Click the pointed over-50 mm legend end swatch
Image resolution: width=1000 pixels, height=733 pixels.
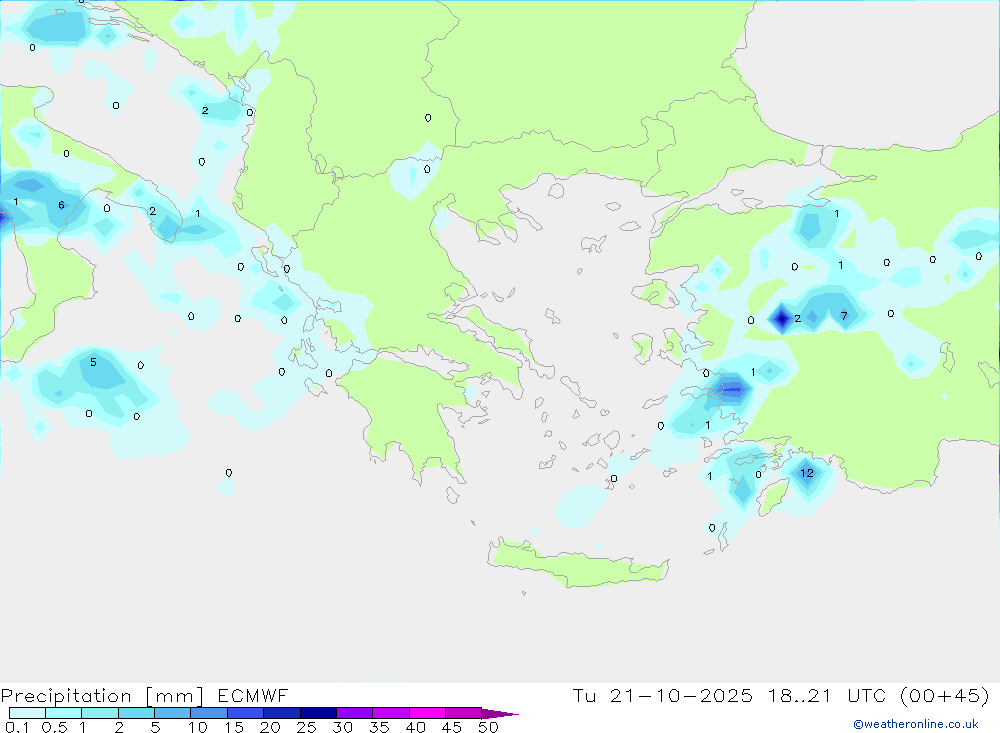(x=500, y=713)
